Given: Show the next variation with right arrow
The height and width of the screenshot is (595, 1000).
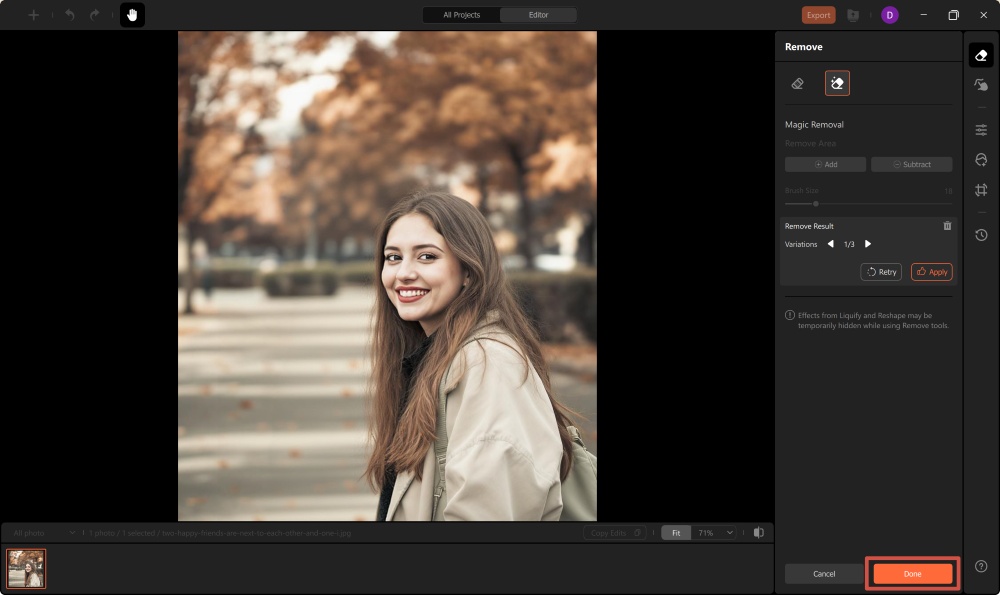Looking at the screenshot, I should point(867,243).
